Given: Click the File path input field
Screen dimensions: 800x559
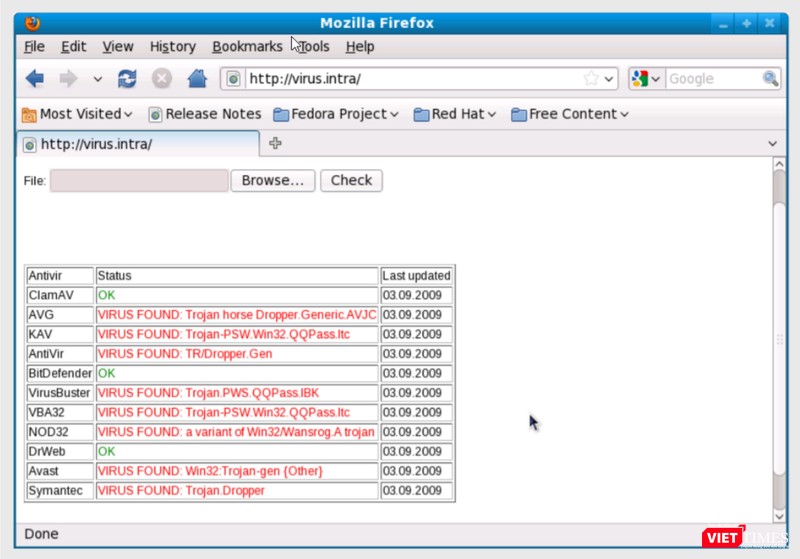Looking at the screenshot, I should tap(139, 181).
